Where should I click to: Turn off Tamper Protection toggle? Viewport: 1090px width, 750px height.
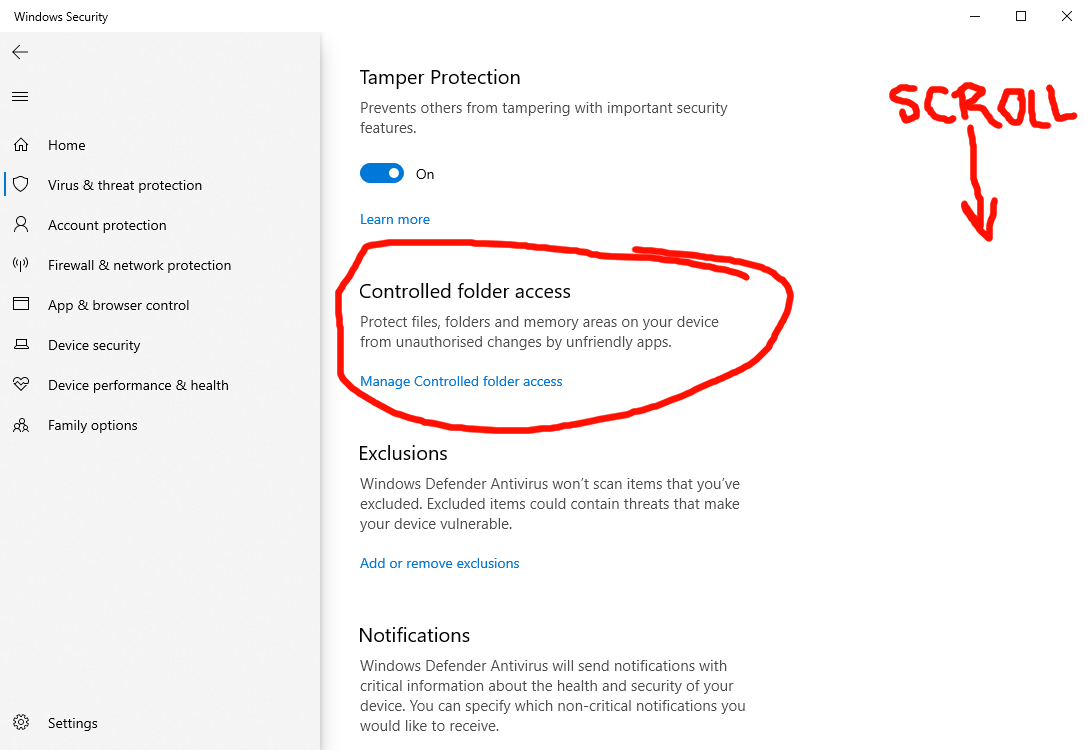coord(382,173)
